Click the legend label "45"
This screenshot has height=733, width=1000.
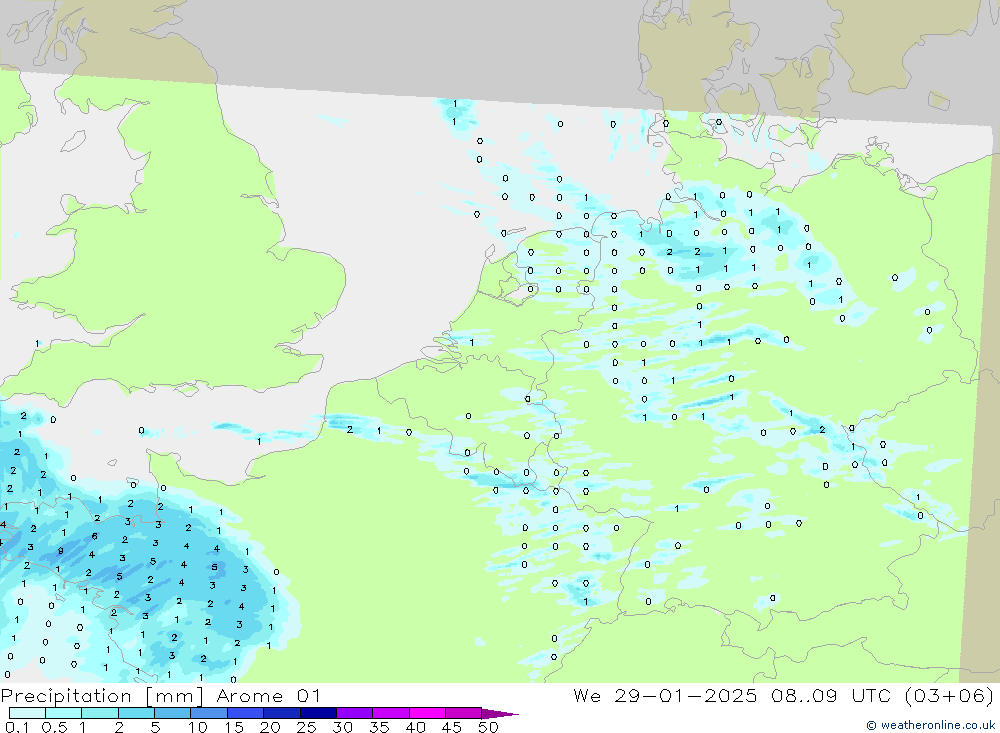[452, 727]
